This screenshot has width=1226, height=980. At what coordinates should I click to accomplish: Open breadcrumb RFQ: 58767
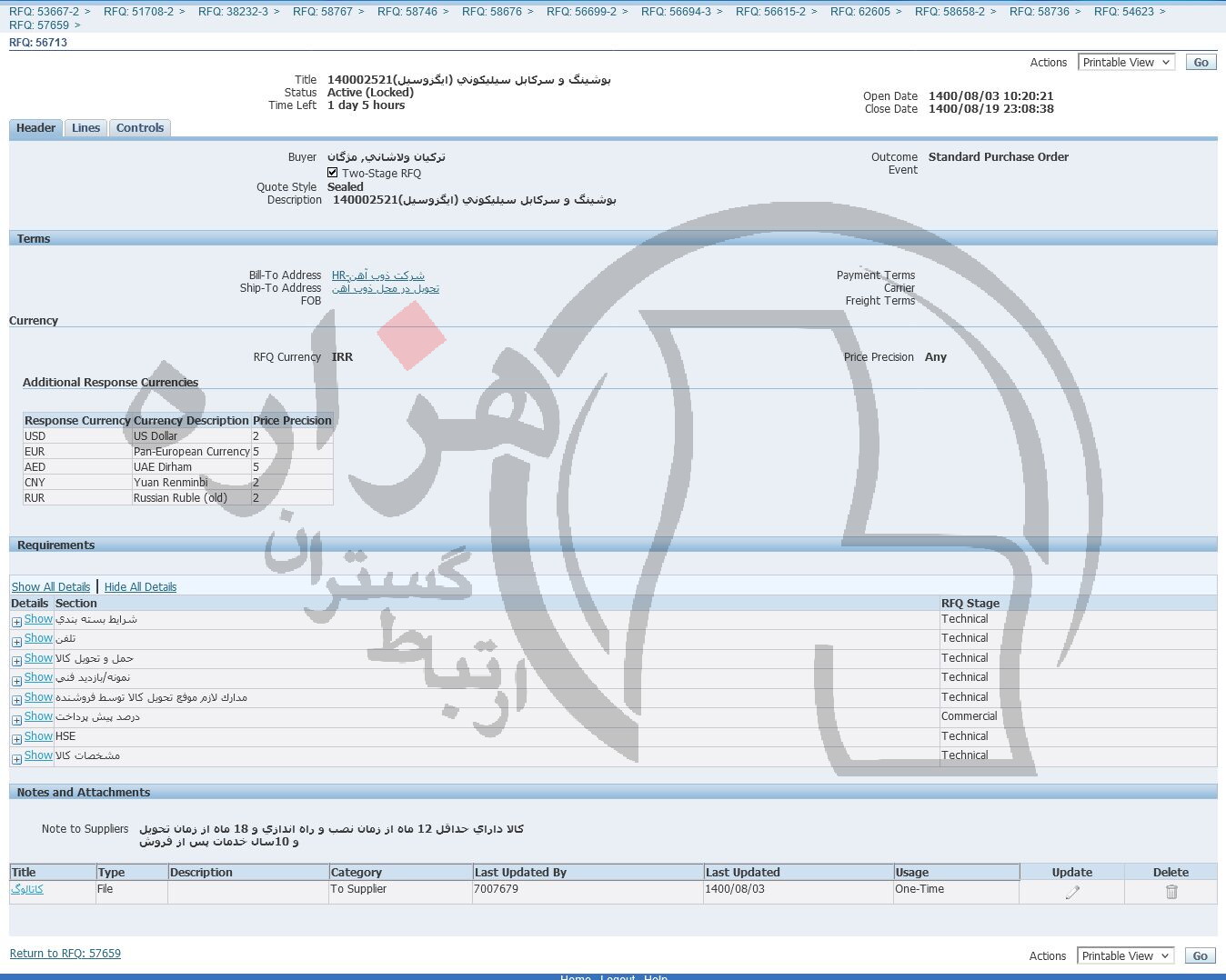pos(322,12)
